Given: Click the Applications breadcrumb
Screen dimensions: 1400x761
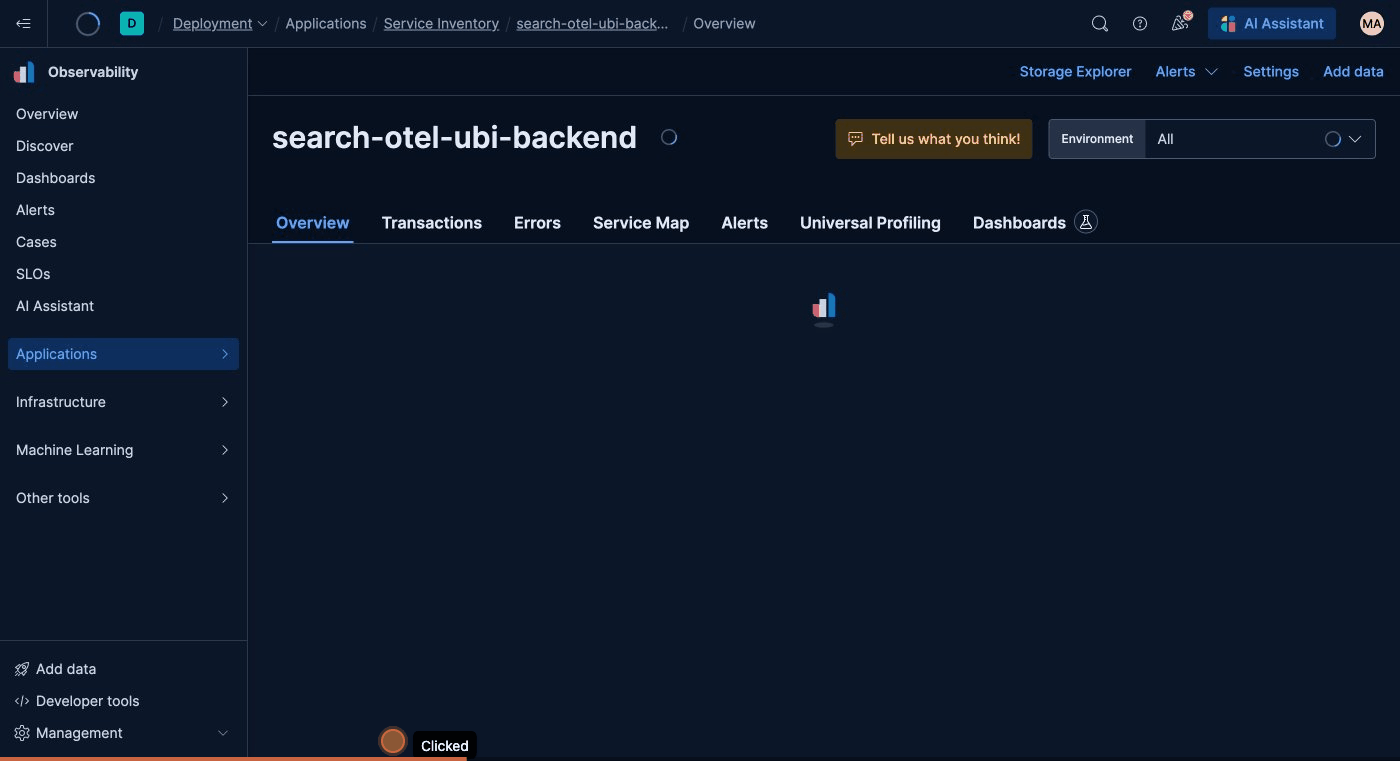Looking at the screenshot, I should click(x=326, y=23).
